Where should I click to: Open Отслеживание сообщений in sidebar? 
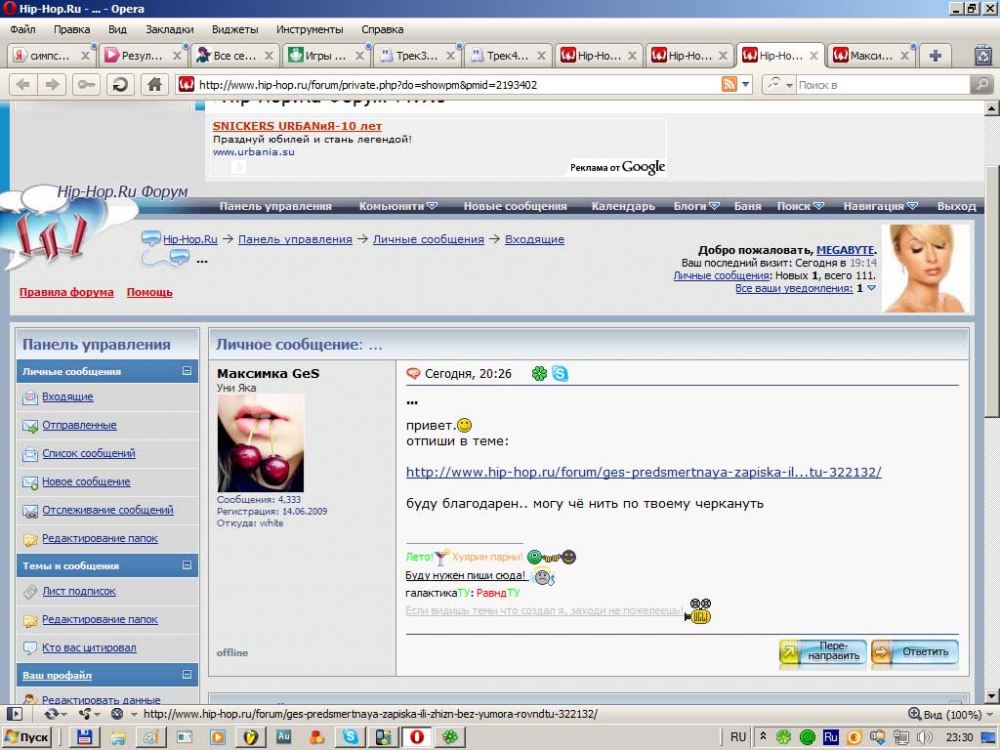pyautogui.click(x=108, y=510)
